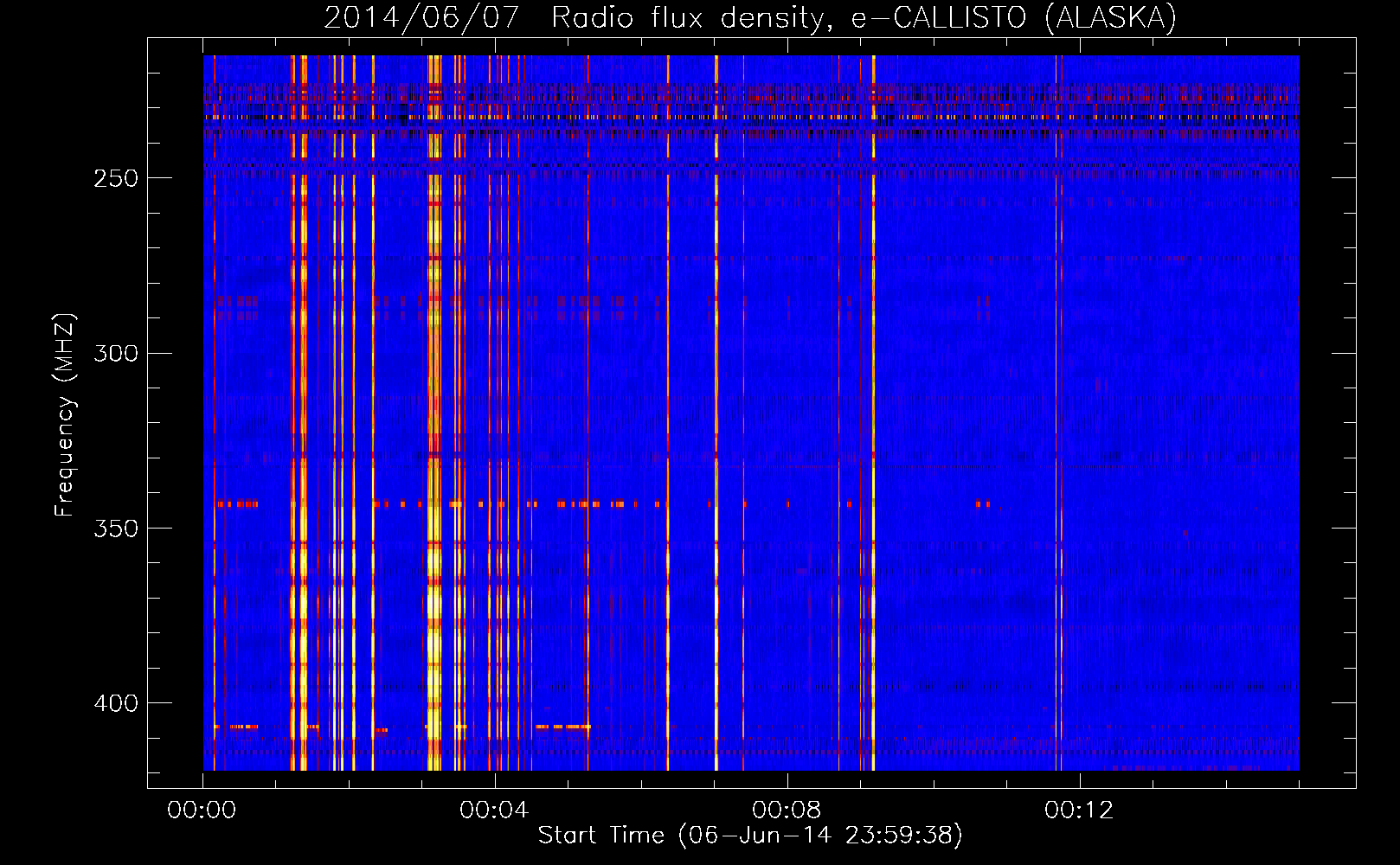Viewport: 1400px width, 865px height.
Task: Click the 250 frequency tick label
Action: click(115, 178)
